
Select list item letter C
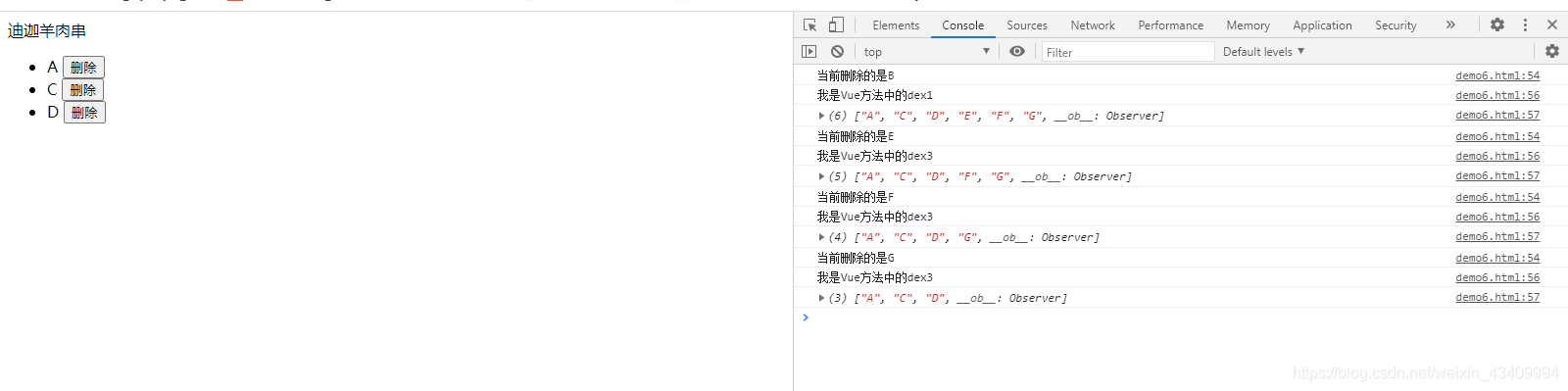pyautogui.click(x=52, y=89)
